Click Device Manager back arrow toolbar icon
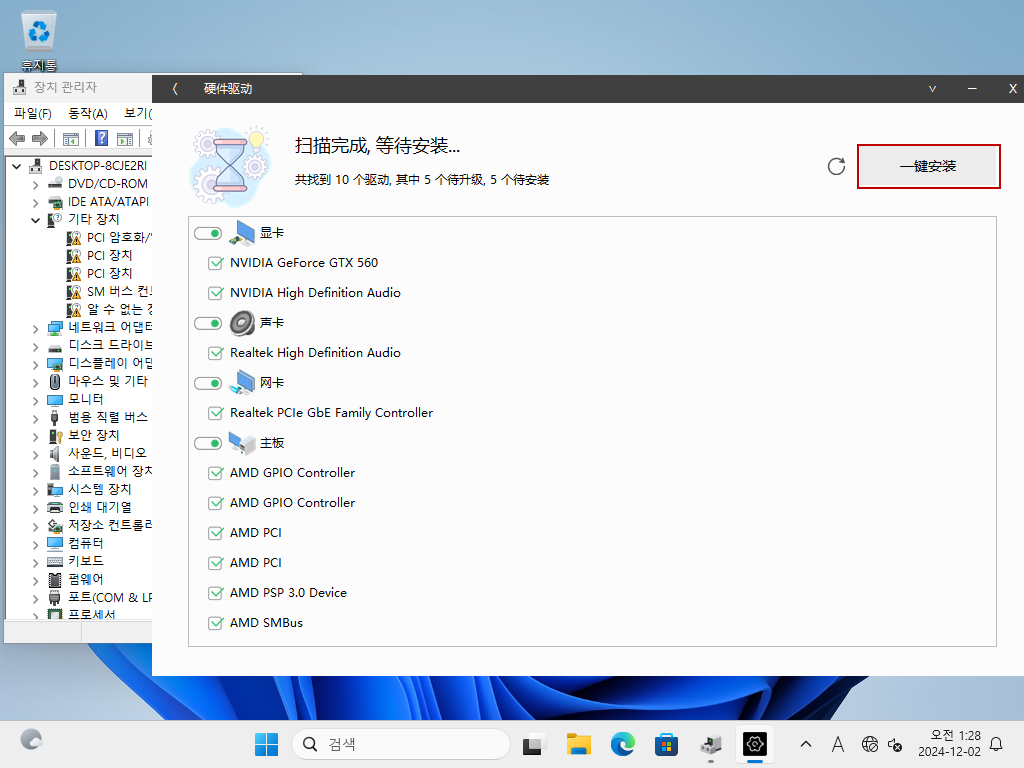Image resolution: width=1024 pixels, height=768 pixels. [18, 138]
